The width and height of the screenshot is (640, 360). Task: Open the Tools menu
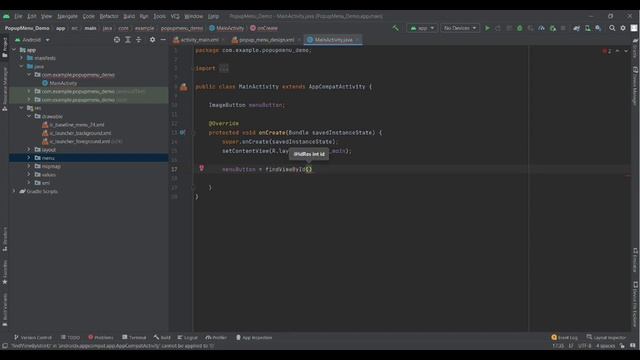point(160,16)
